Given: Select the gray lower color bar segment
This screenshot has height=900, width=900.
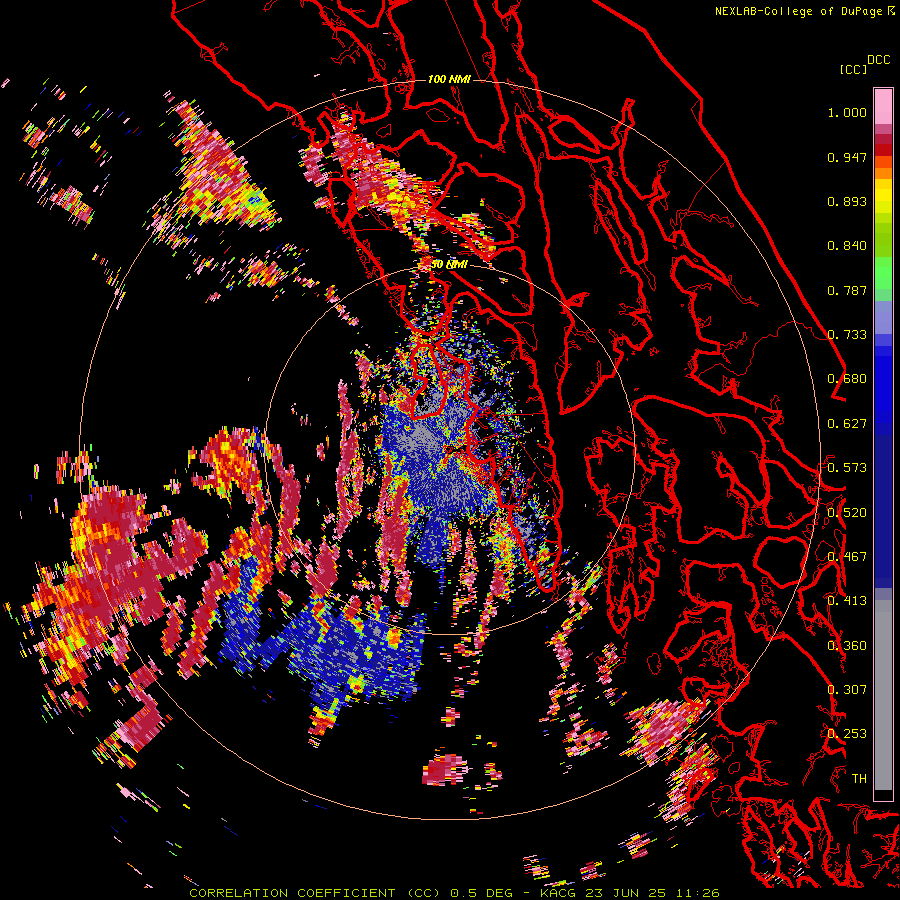Looking at the screenshot, I should pos(883,695).
